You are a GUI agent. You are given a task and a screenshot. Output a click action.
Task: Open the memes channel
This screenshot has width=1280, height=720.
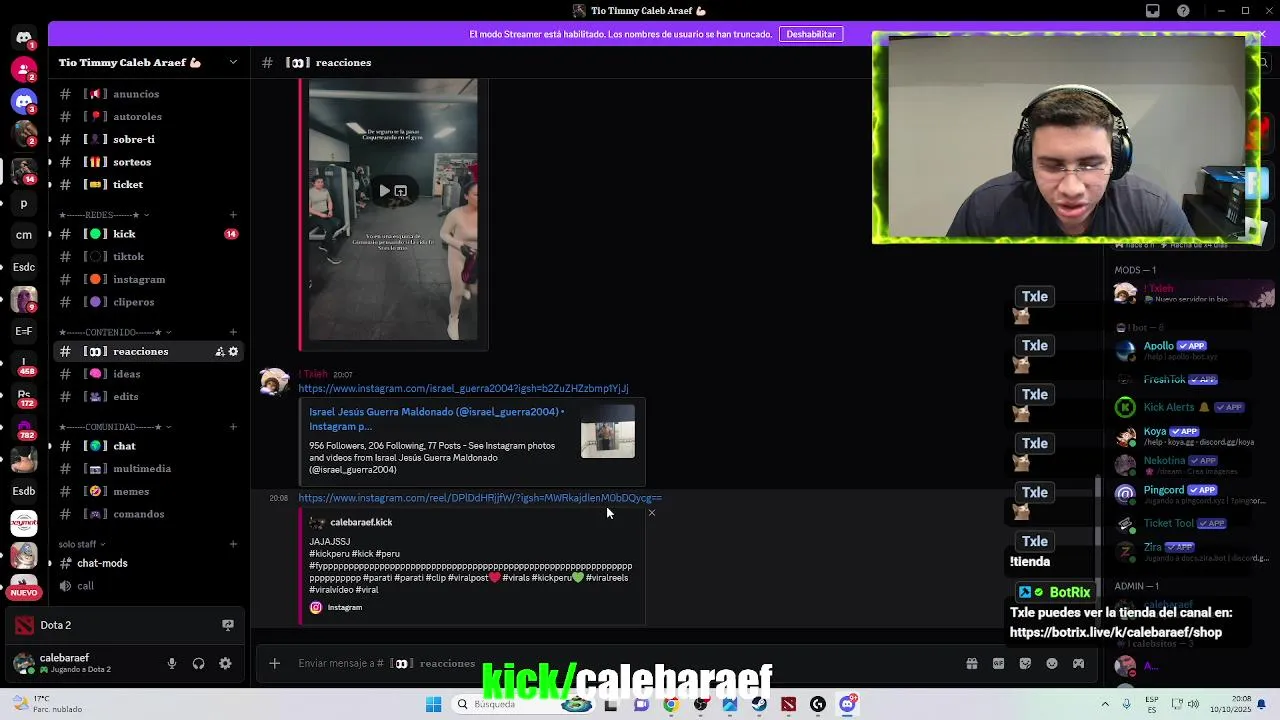click(x=149, y=492)
